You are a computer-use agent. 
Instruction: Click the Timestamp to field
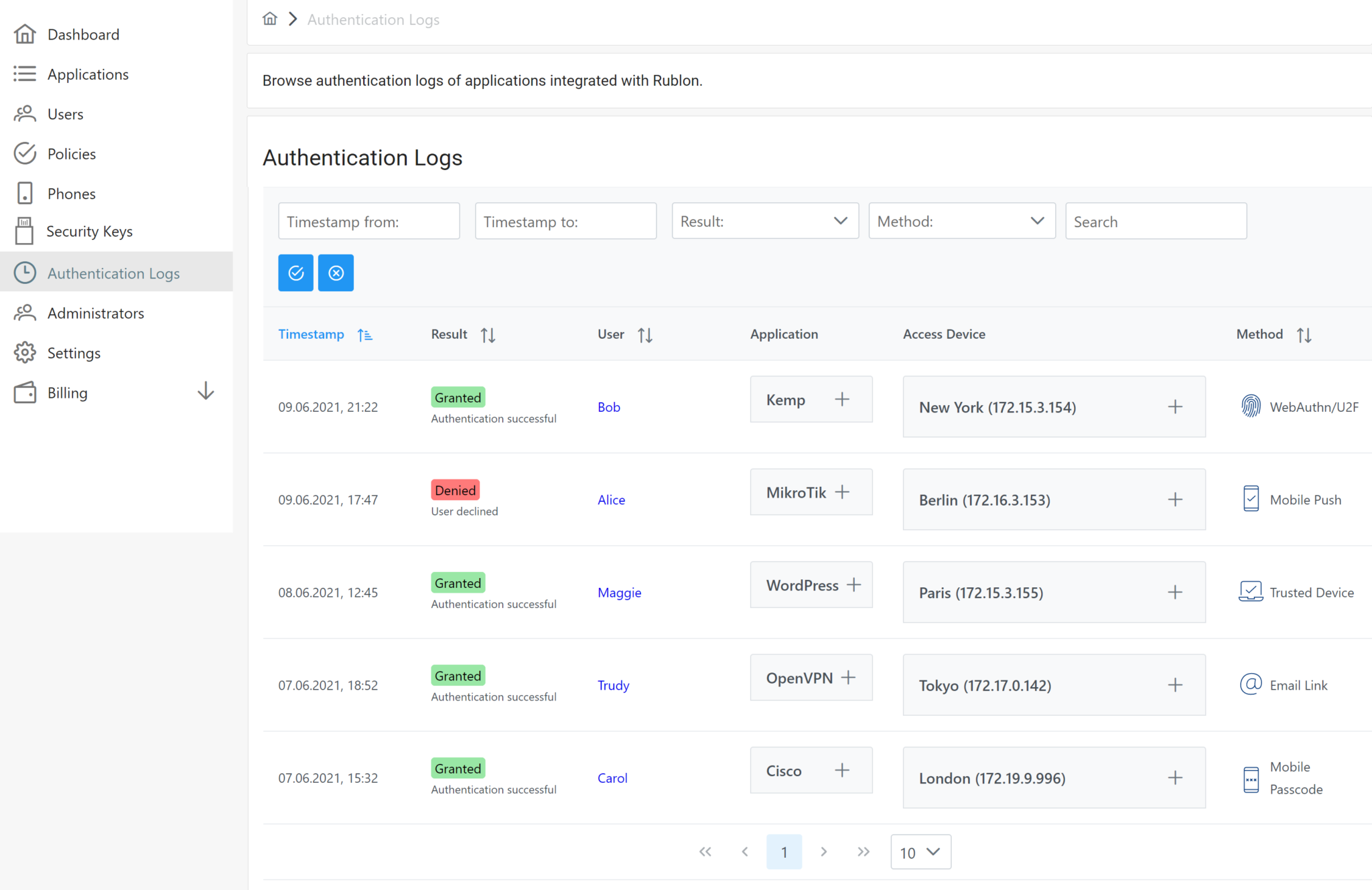[565, 221]
